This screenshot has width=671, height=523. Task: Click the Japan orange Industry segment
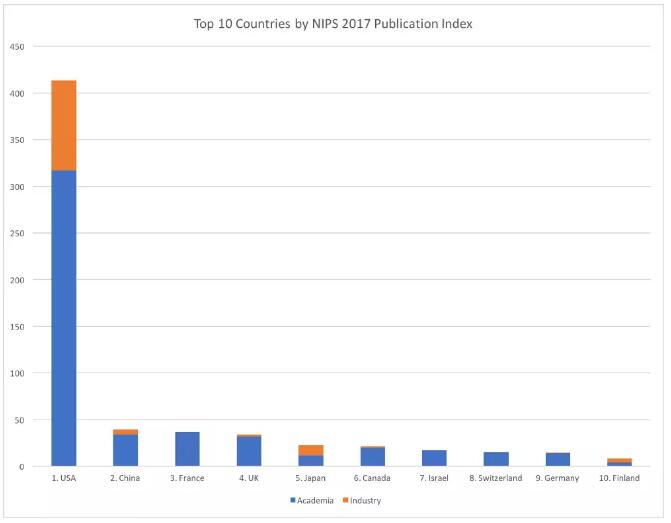click(311, 450)
